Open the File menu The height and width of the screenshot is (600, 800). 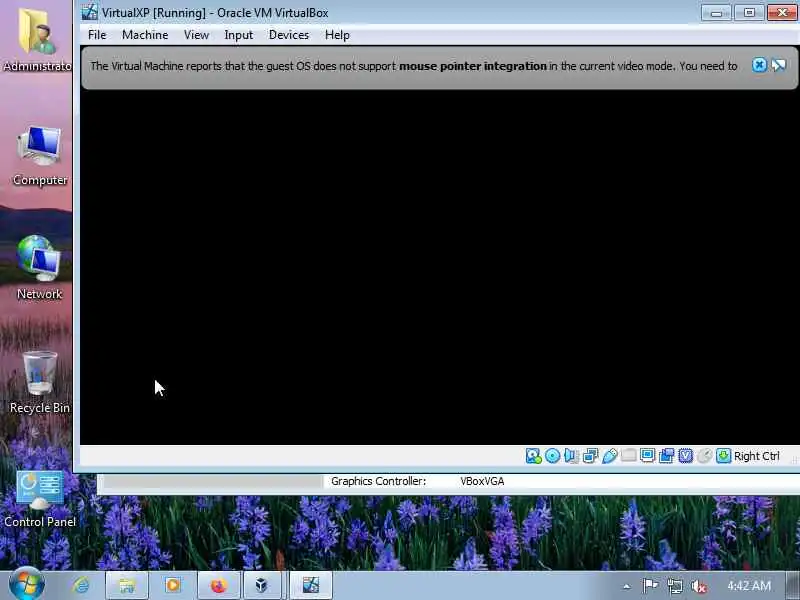pyautogui.click(x=97, y=35)
